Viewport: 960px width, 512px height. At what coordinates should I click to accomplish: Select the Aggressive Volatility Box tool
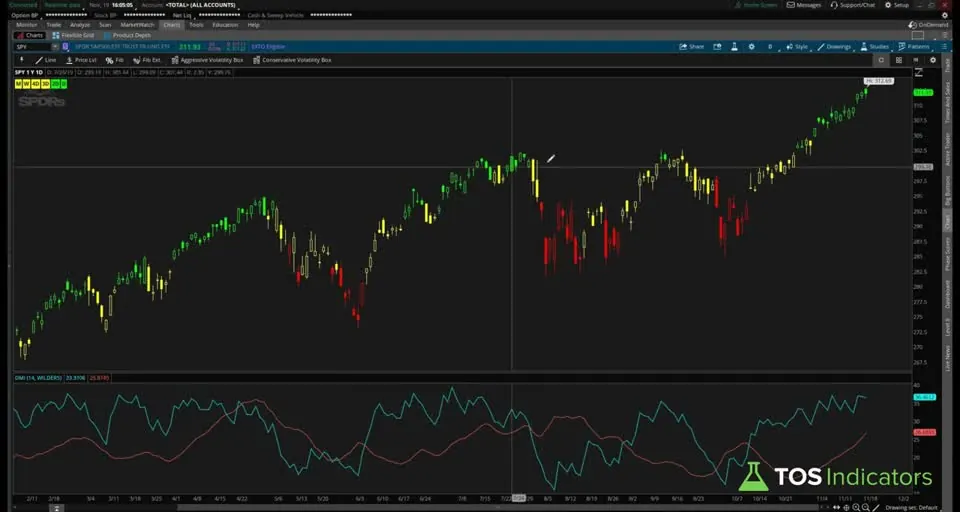[x=207, y=60]
